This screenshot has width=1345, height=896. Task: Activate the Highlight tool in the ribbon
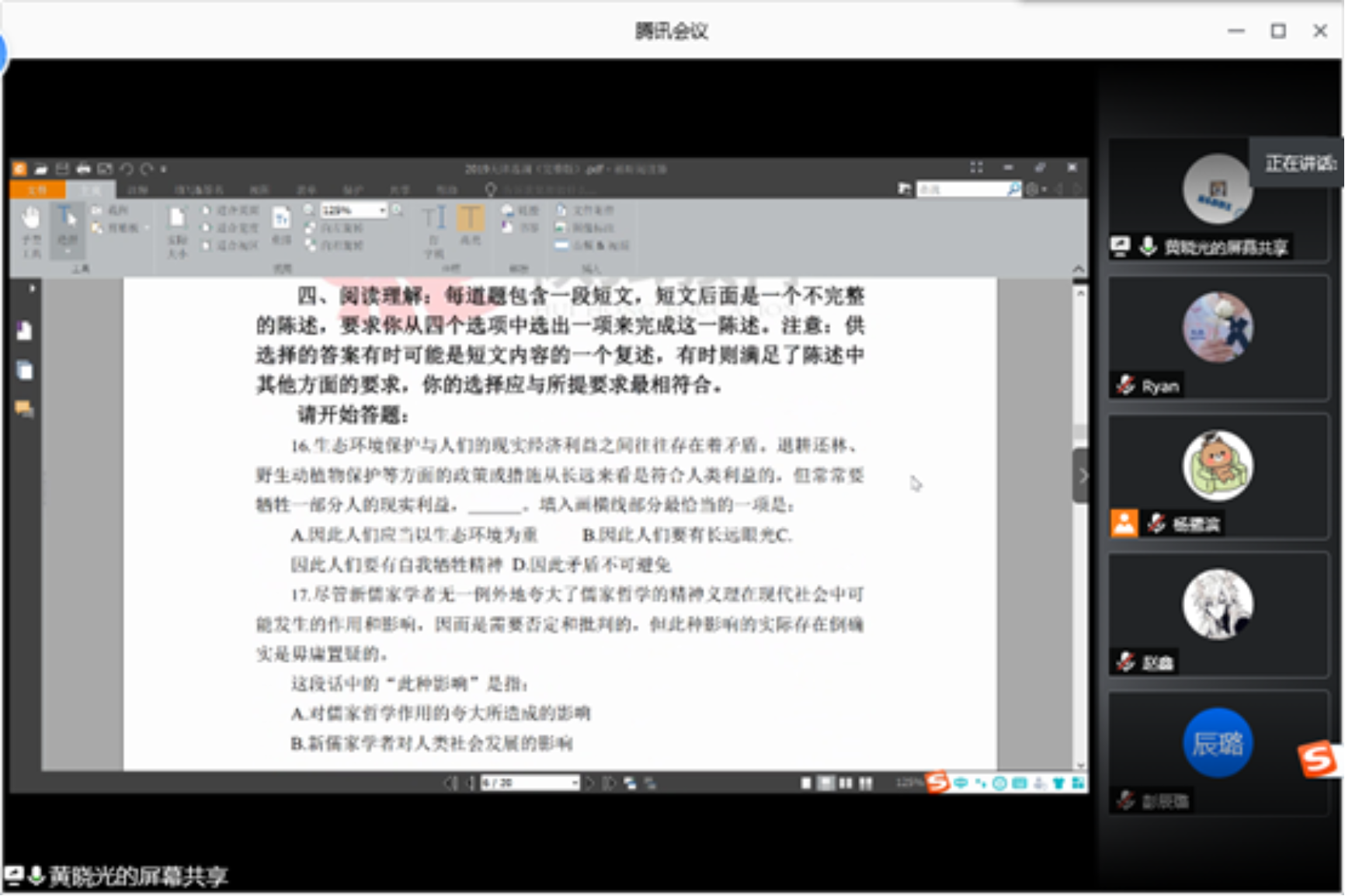point(471,225)
